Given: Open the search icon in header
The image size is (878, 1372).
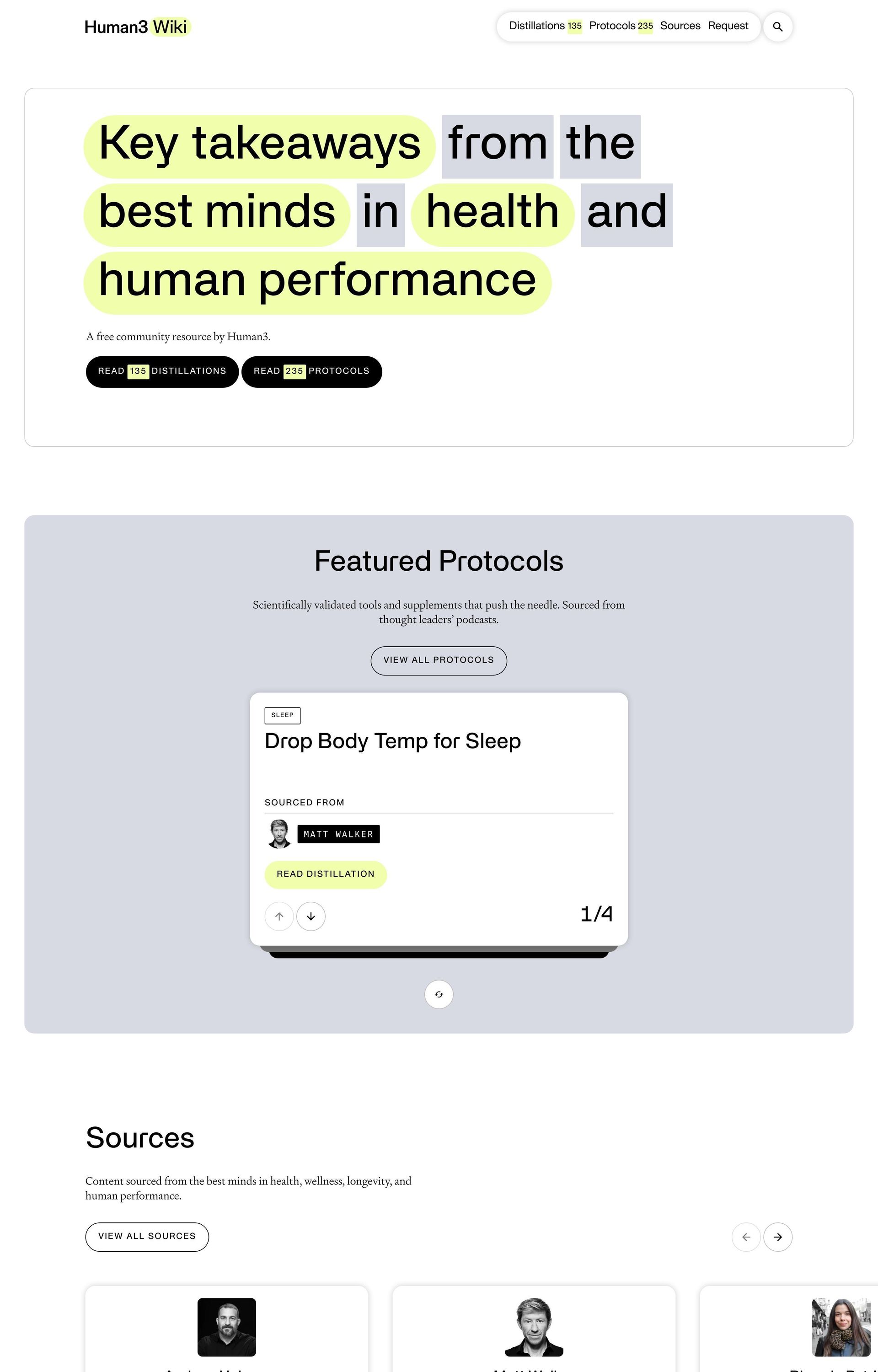Looking at the screenshot, I should (x=778, y=27).
